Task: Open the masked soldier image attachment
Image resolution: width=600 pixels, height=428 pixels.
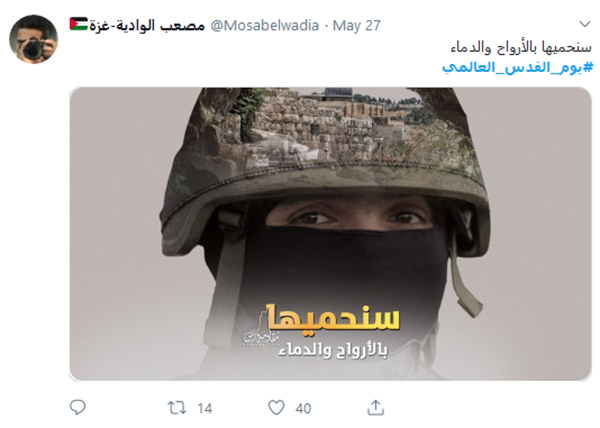Action: (x=331, y=234)
